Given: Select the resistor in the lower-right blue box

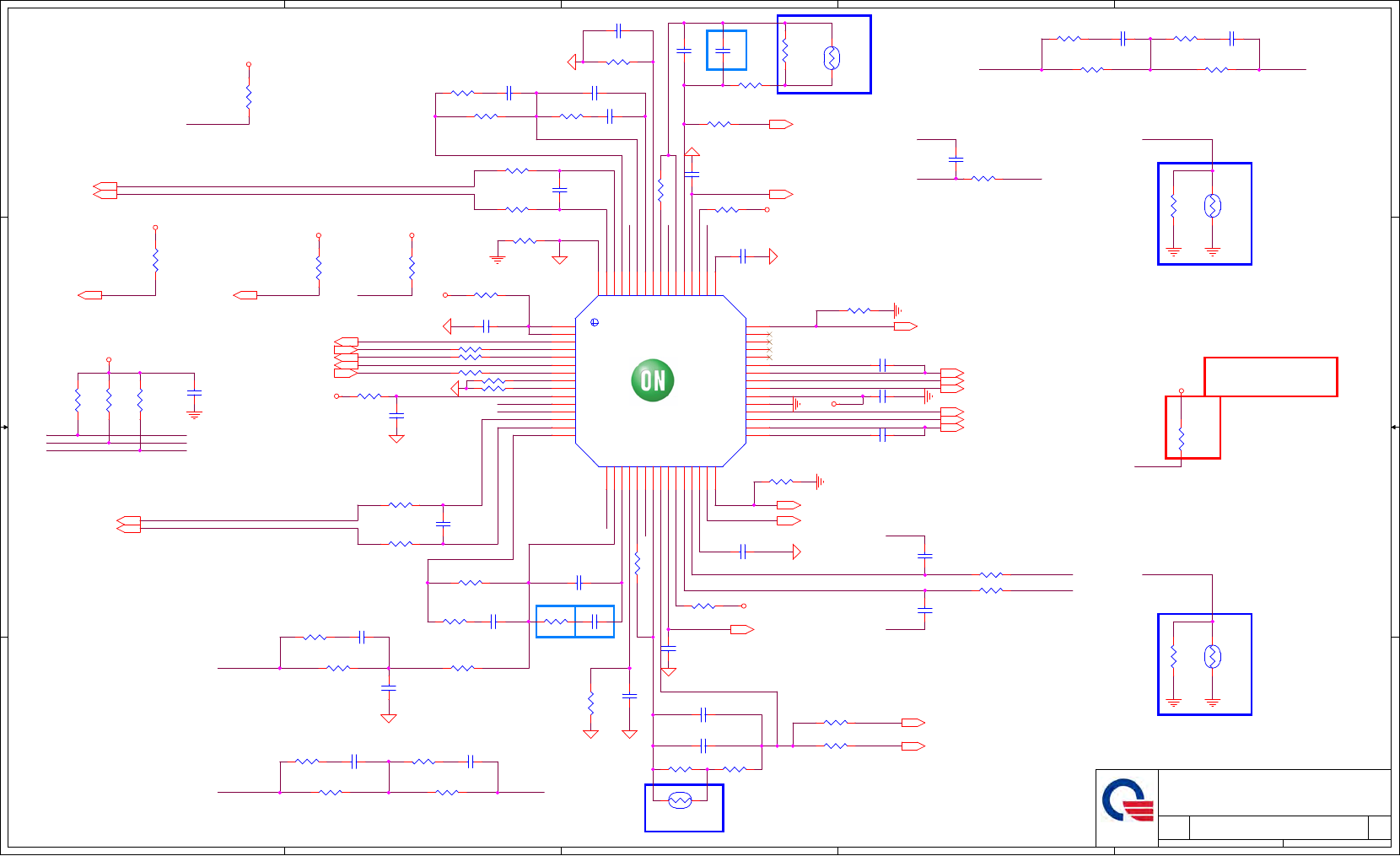Looking at the screenshot, I should [x=1174, y=656].
